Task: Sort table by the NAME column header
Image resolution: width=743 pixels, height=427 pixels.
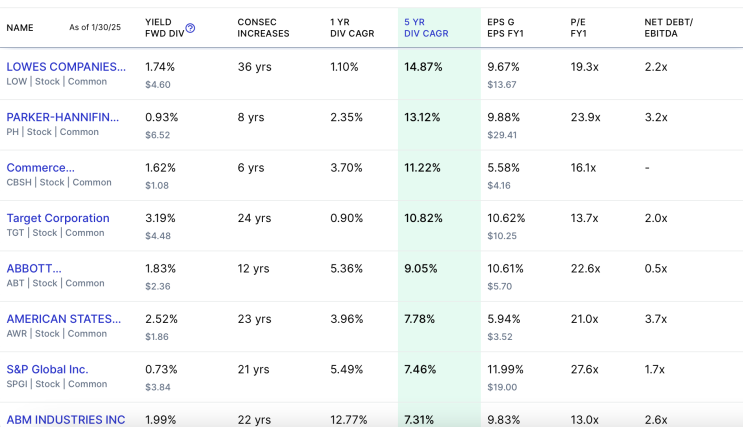Action: (x=20, y=28)
